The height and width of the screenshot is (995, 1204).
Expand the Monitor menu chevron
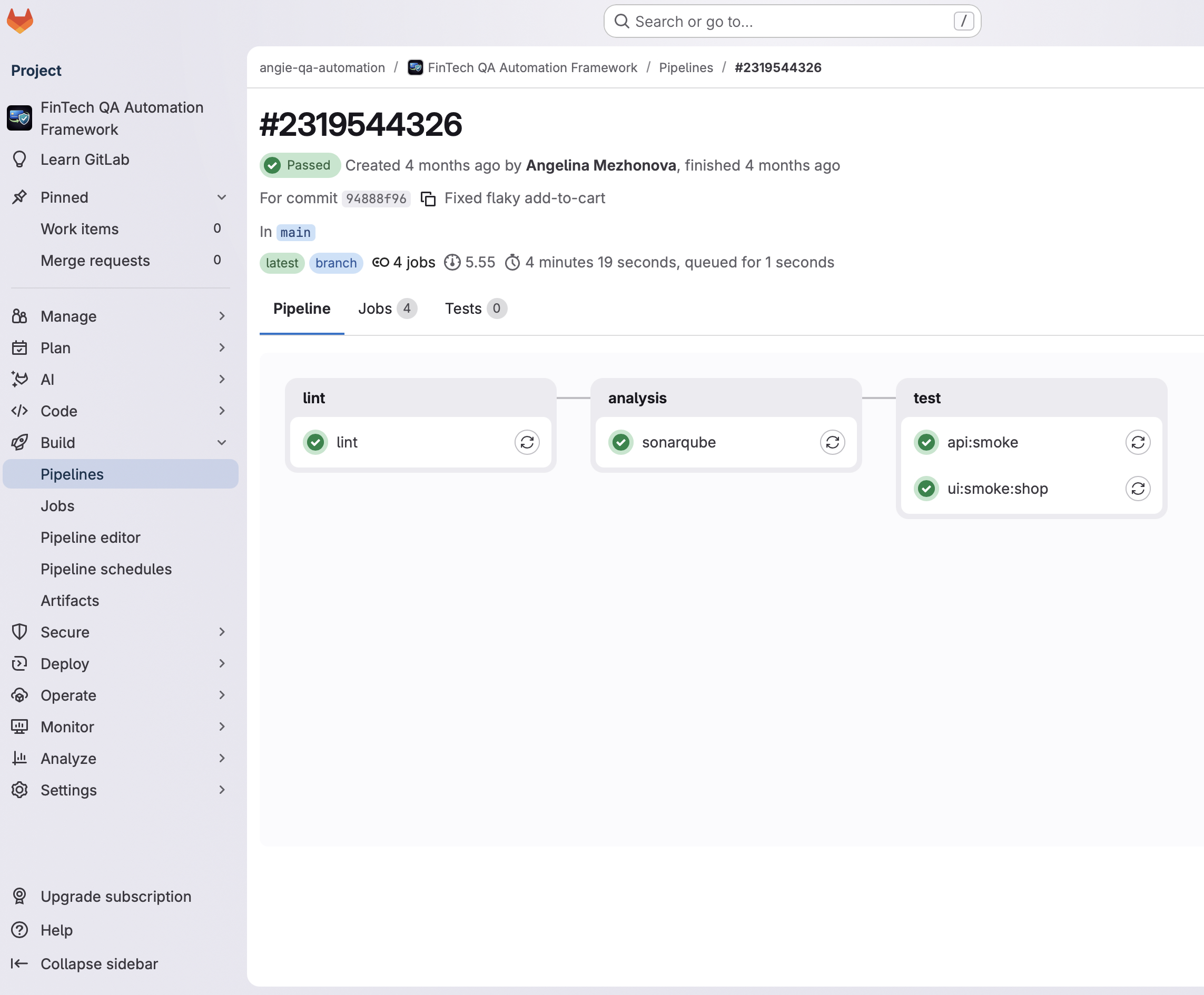pos(222,727)
